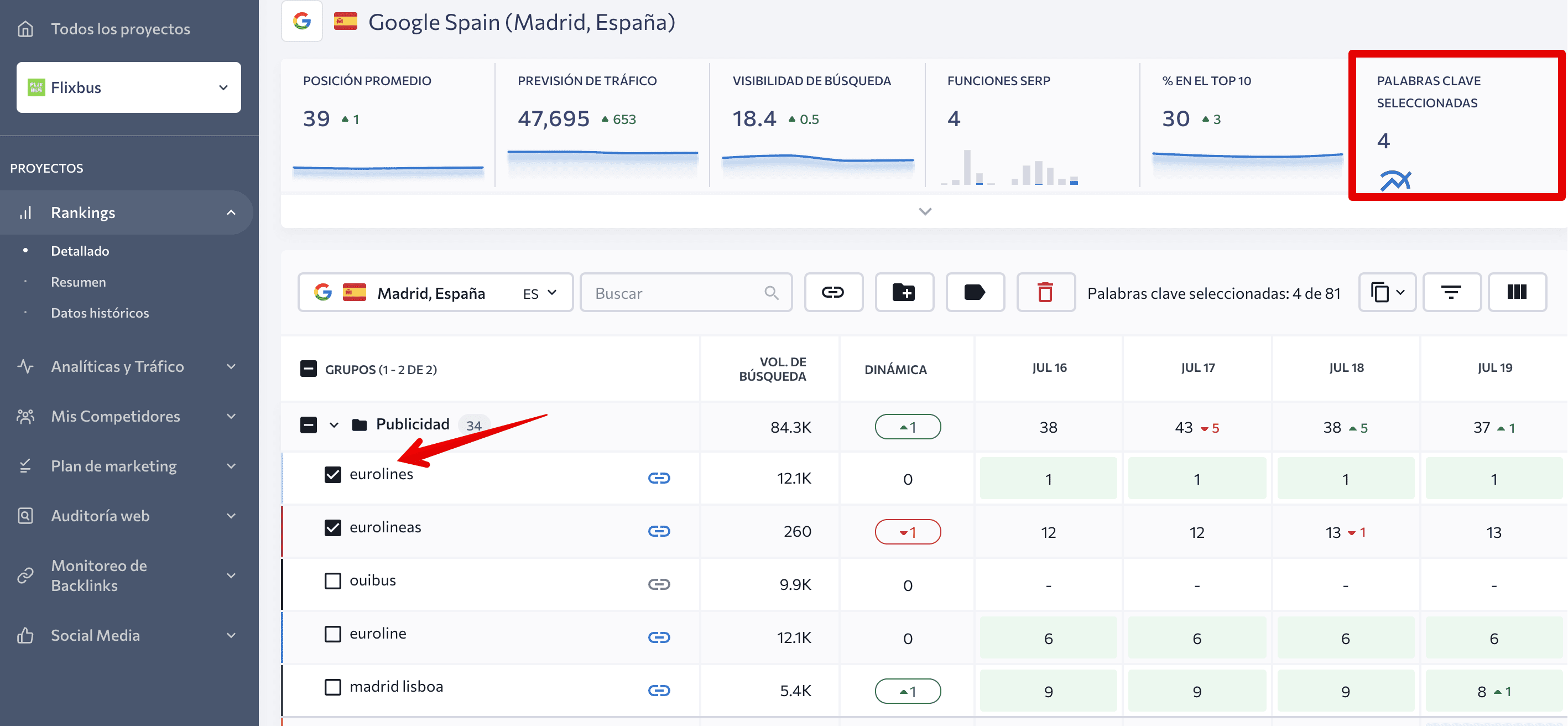The width and height of the screenshot is (1568, 726).
Task: Click the Flixbus project logo
Action: point(37,87)
